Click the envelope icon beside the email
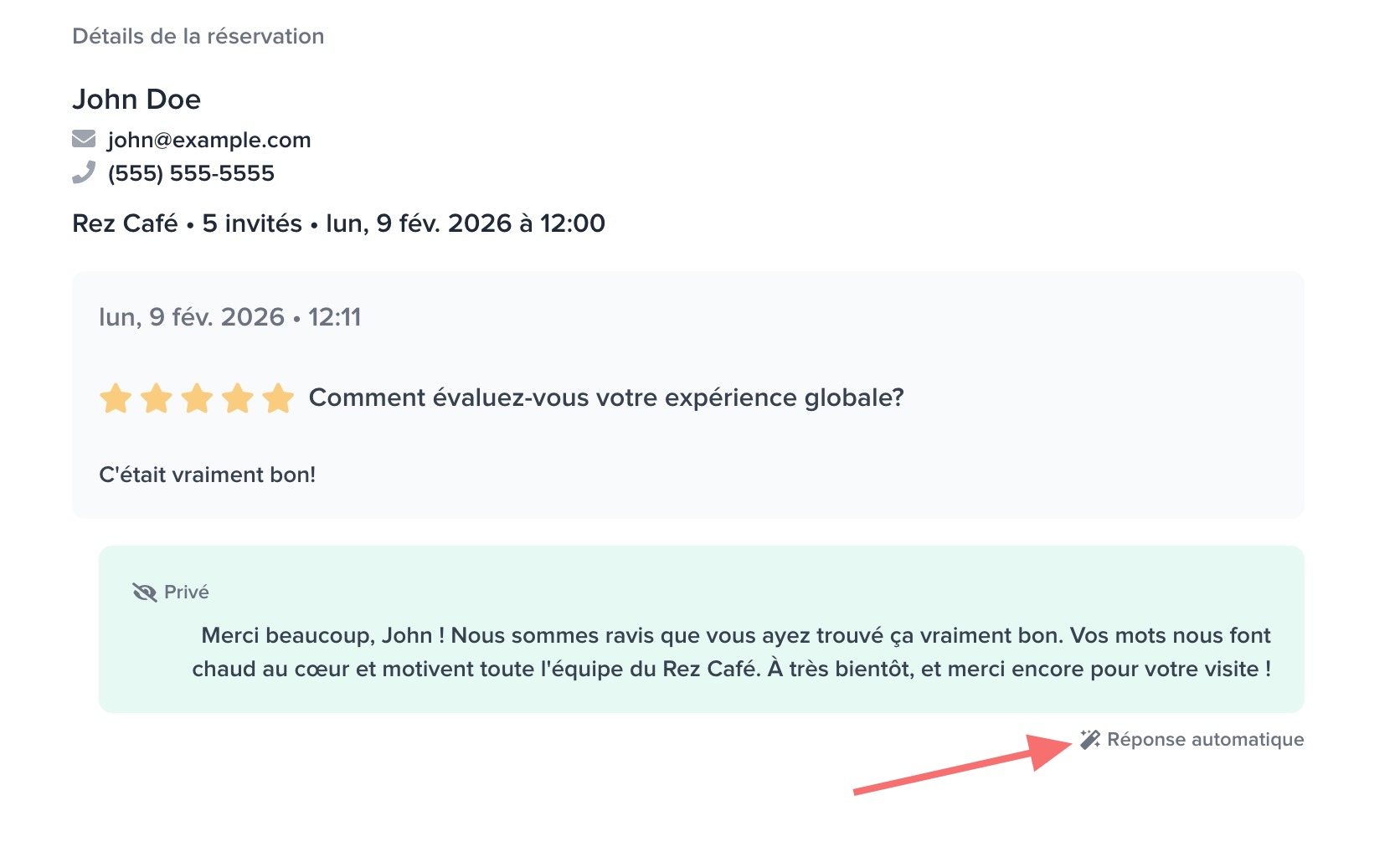1400x862 pixels. click(84, 139)
